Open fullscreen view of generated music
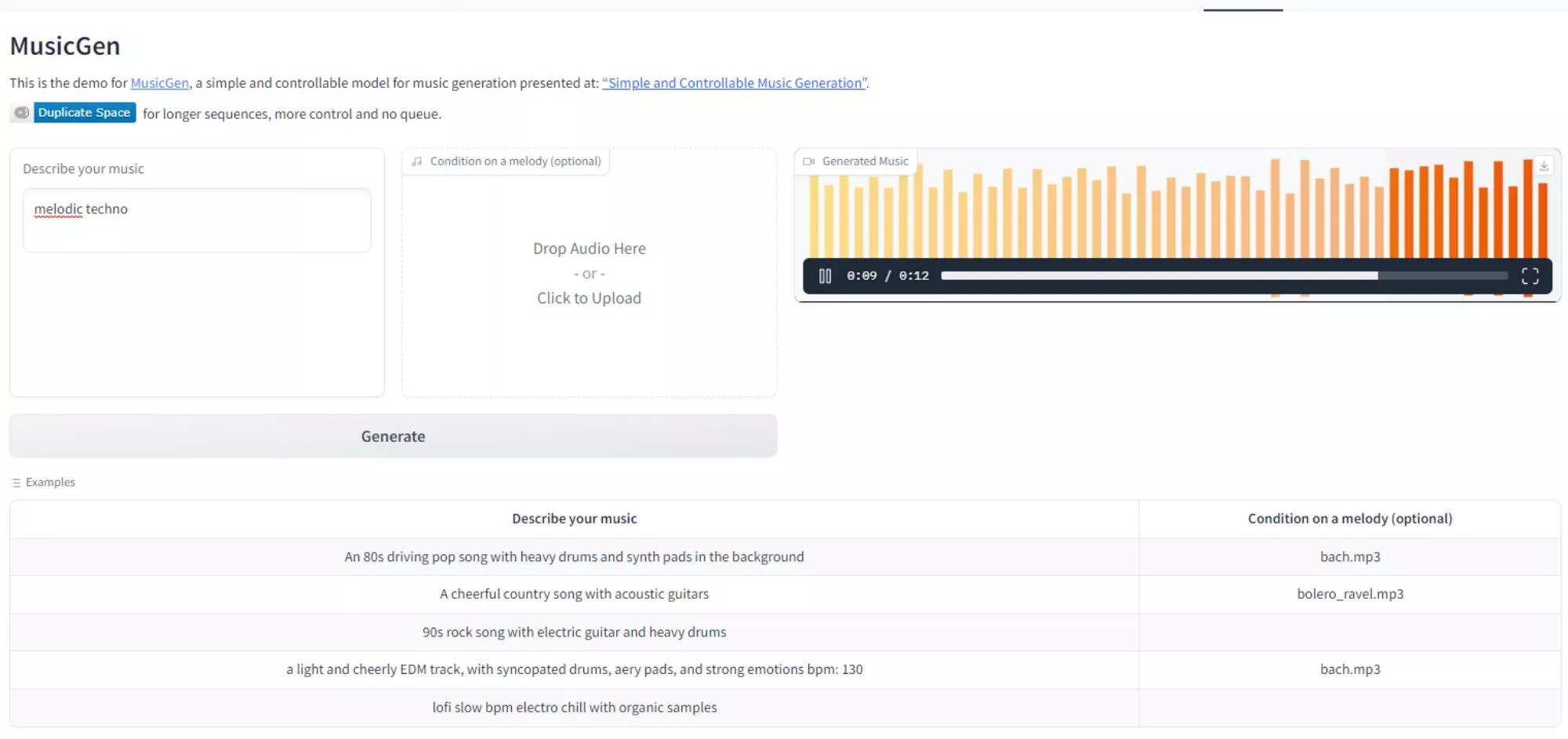Screen dimensions: 1568x739 1530,276
